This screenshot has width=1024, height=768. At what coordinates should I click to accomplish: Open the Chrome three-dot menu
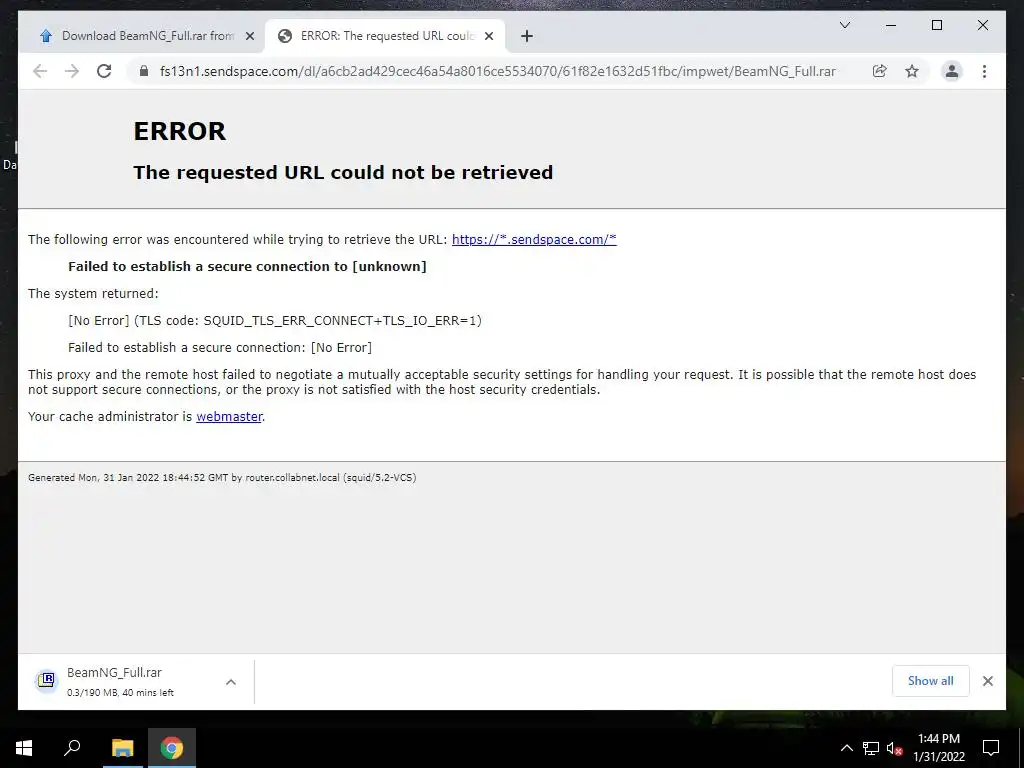click(x=984, y=71)
